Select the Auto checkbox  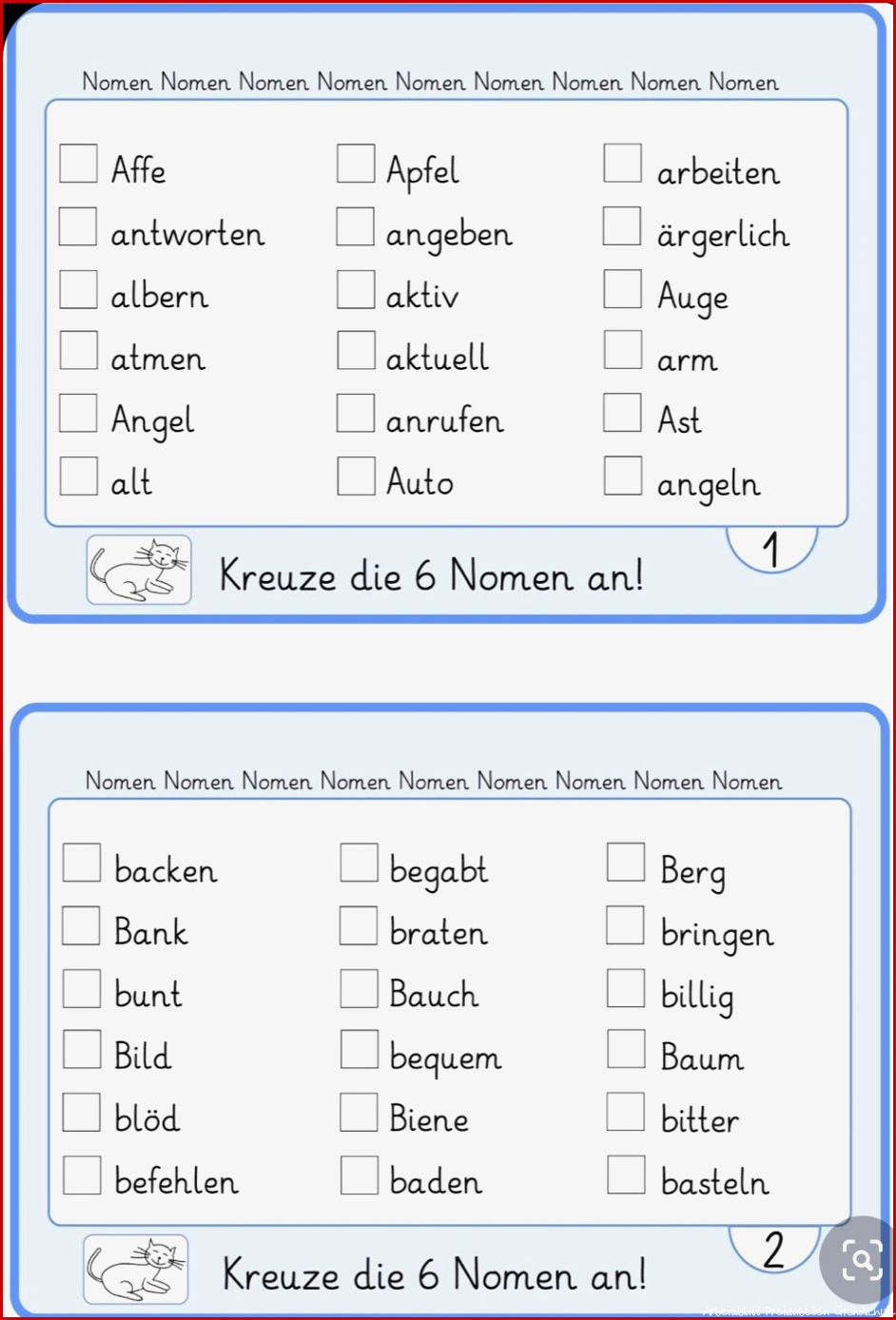coord(357,476)
